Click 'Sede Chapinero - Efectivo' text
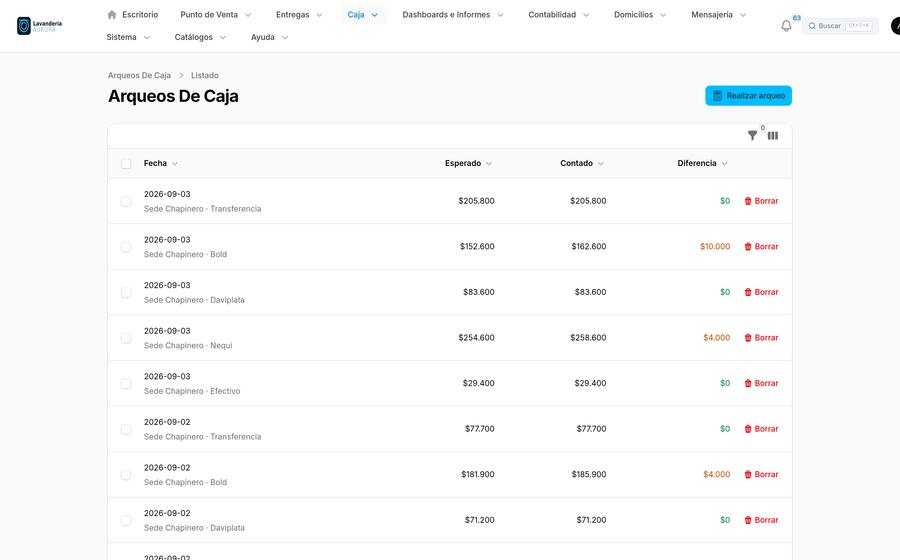The image size is (900, 560). [x=192, y=391]
